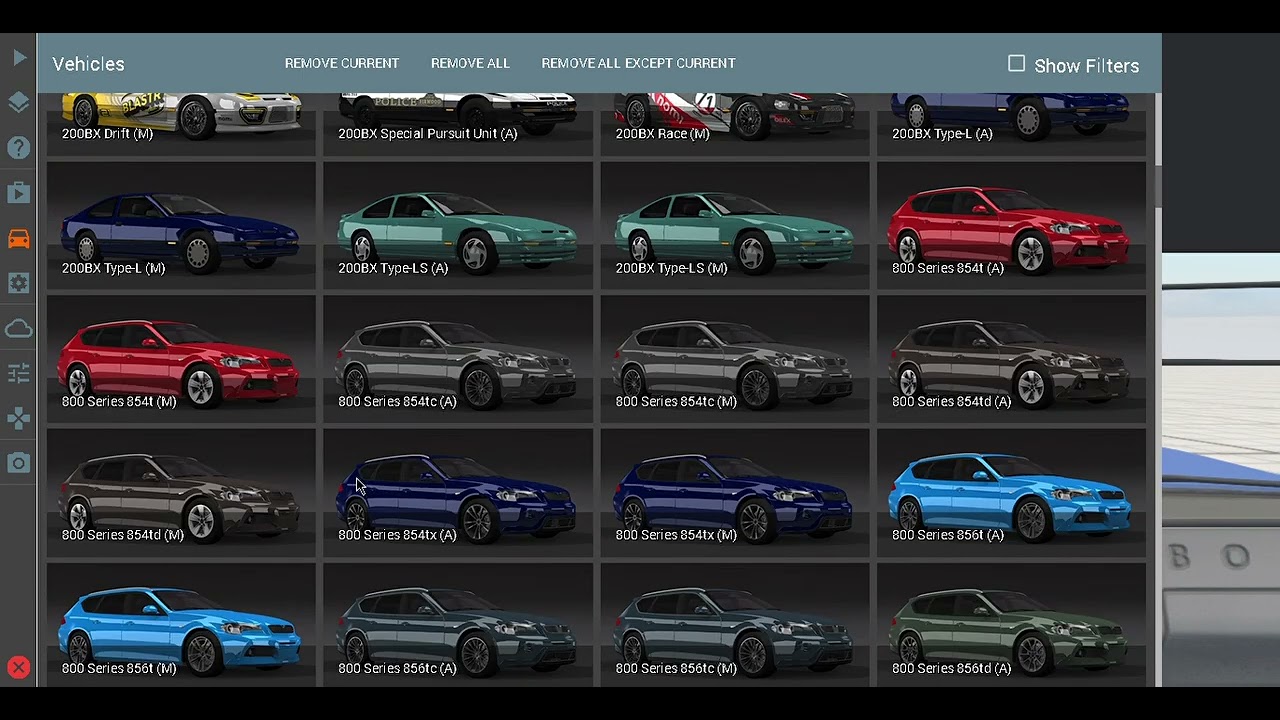Close the sidebar with red X icon

(18, 667)
